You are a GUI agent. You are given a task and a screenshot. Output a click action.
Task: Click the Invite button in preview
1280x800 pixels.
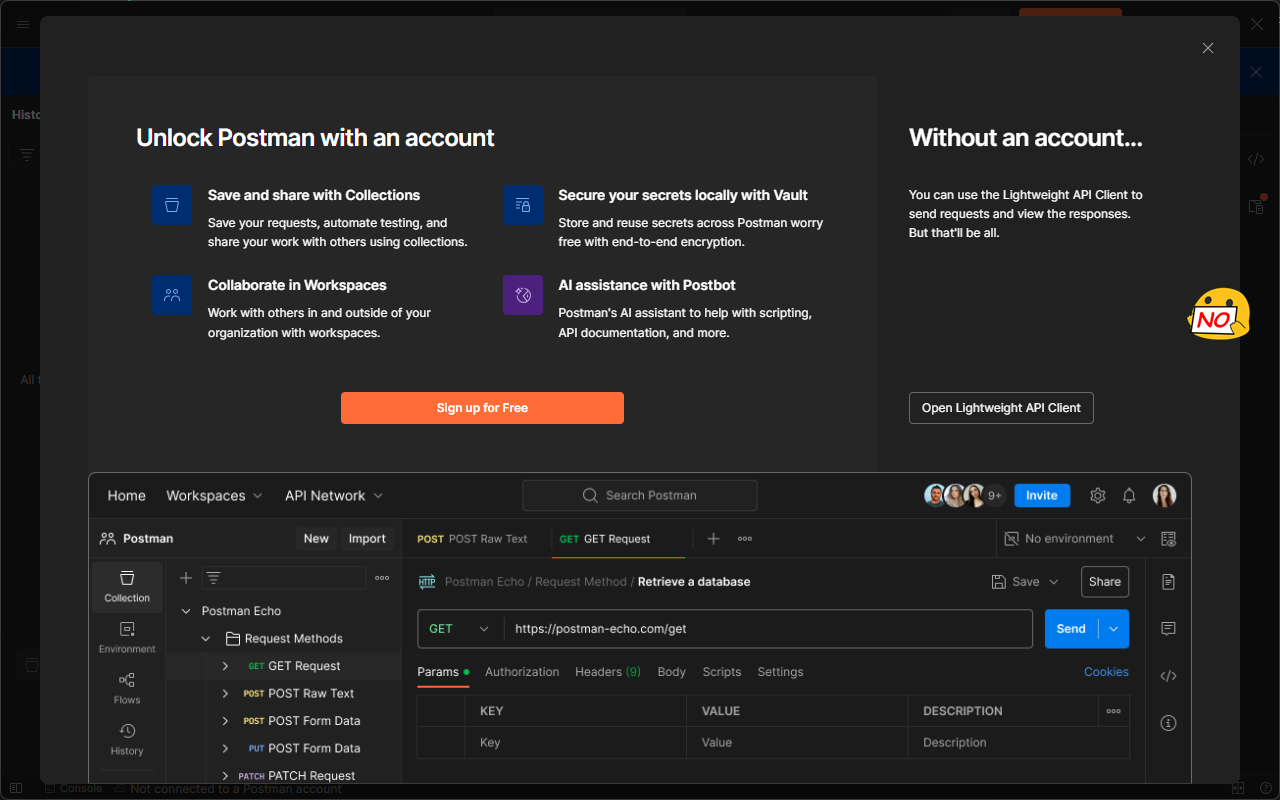pyautogui.click(x=1042, y=495)
